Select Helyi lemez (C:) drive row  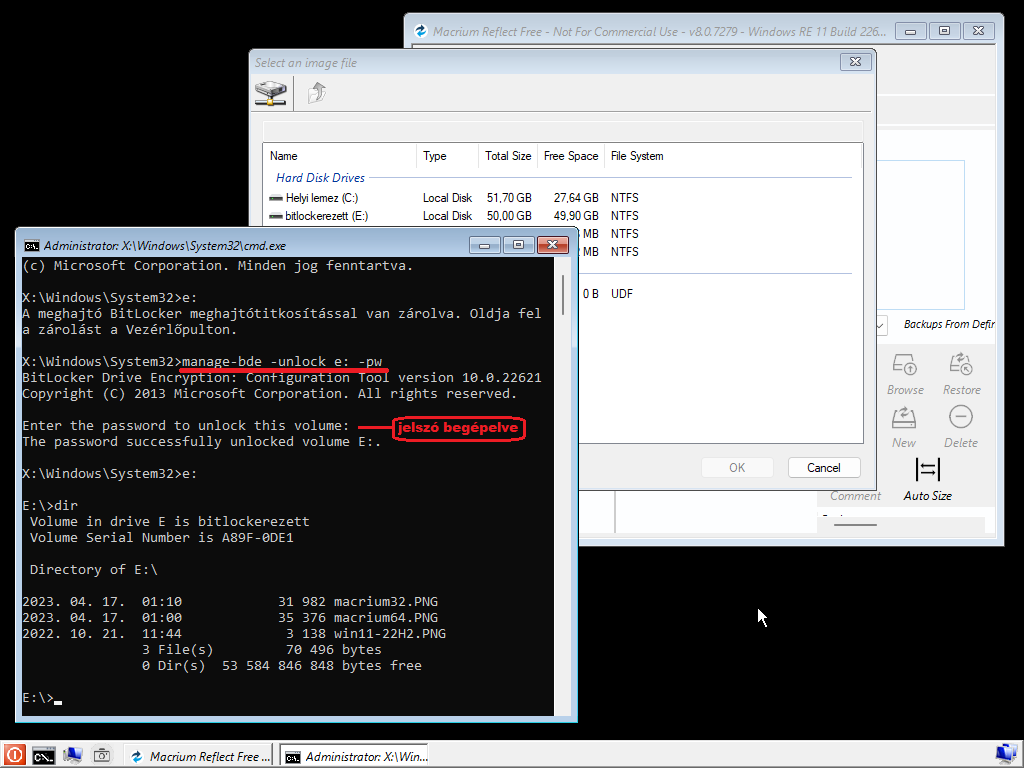[x=559, y=198]
